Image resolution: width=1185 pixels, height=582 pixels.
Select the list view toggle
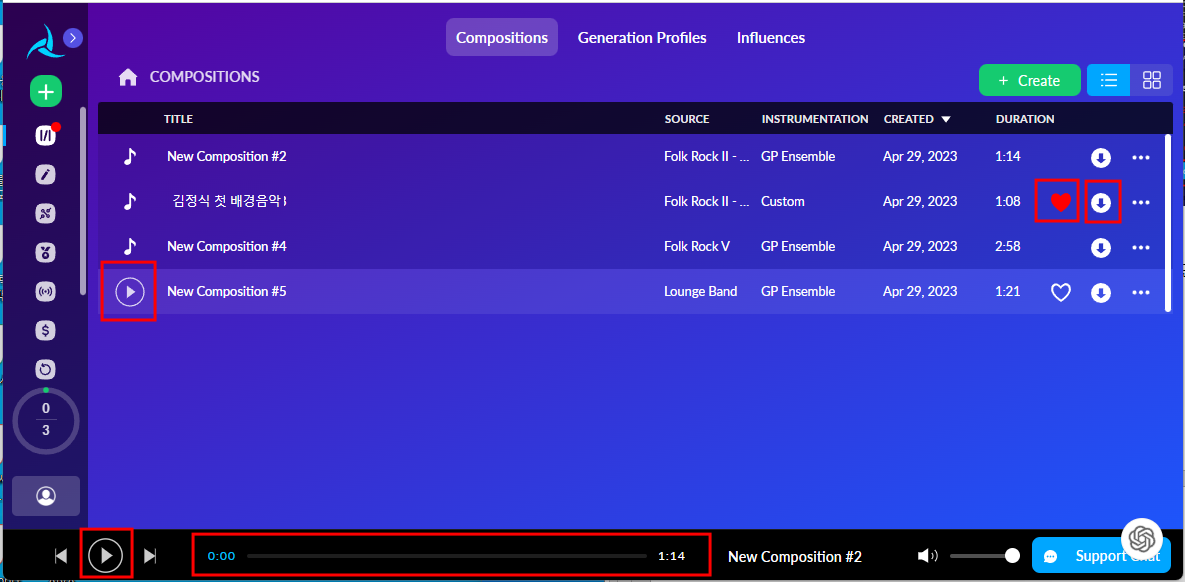(x=1109, y=80)
